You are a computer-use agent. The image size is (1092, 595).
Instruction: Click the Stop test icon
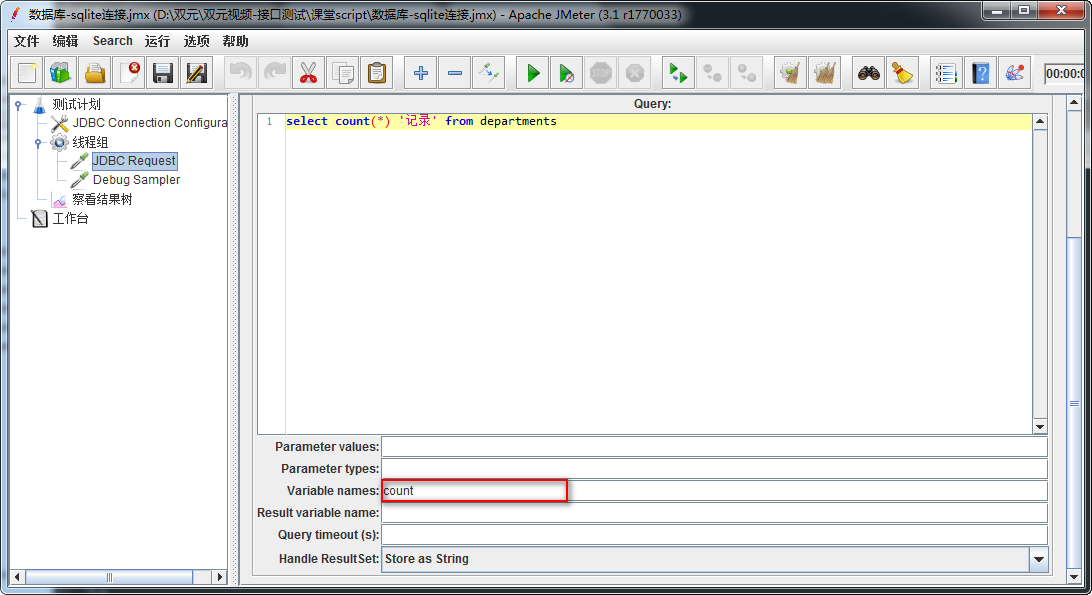pyautogui.click(x=600, y=73)
